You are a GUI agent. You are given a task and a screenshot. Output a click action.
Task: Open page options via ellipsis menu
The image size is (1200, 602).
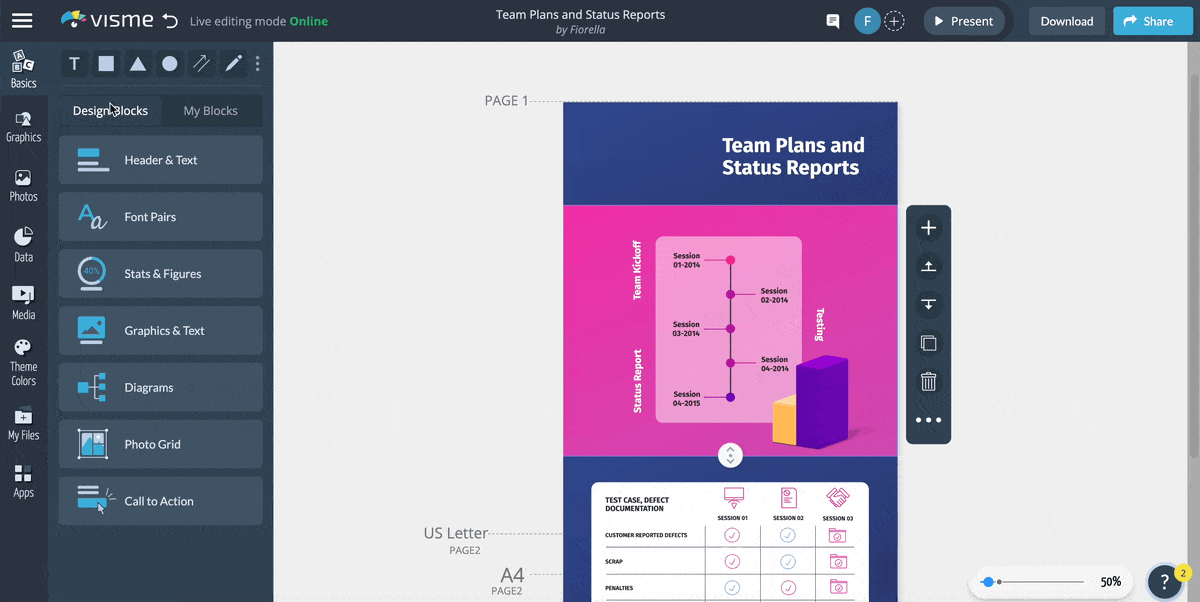928,419
